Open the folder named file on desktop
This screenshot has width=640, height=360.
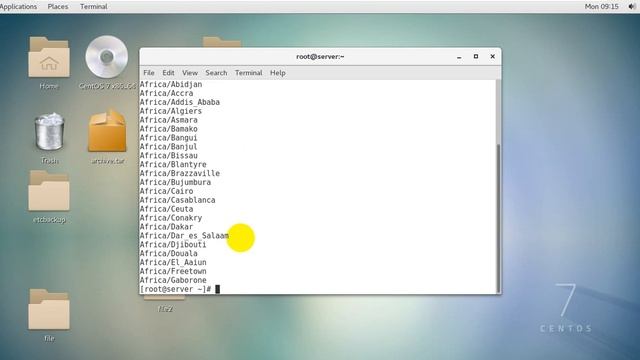click(49, 309)
